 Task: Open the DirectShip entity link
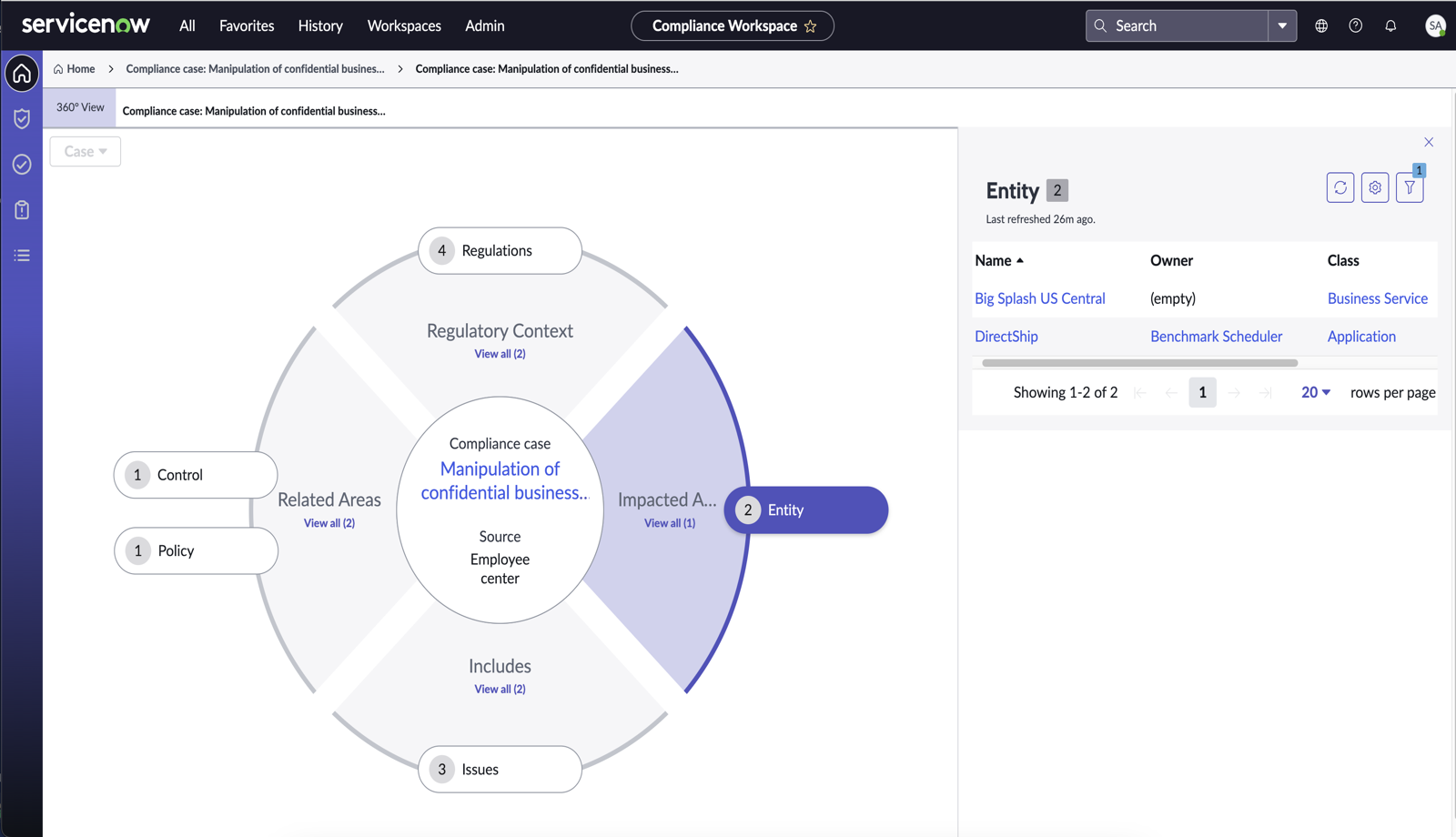(x=1006, y=337)
